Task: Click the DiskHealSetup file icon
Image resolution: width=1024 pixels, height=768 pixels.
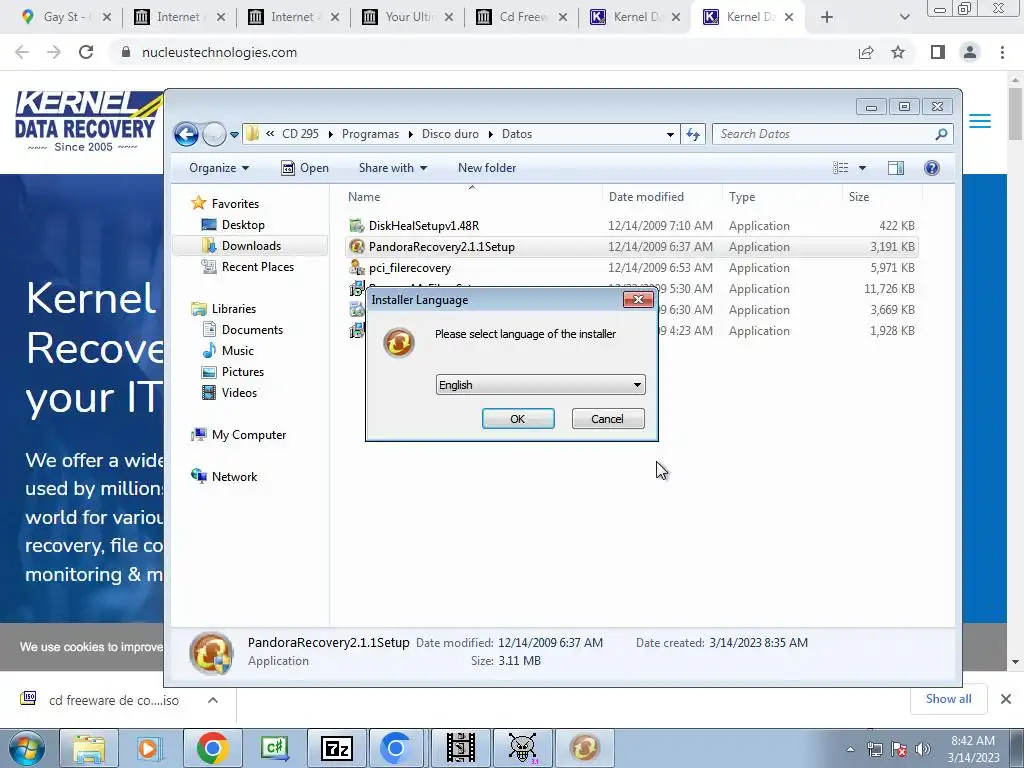Action: [357, 226]
